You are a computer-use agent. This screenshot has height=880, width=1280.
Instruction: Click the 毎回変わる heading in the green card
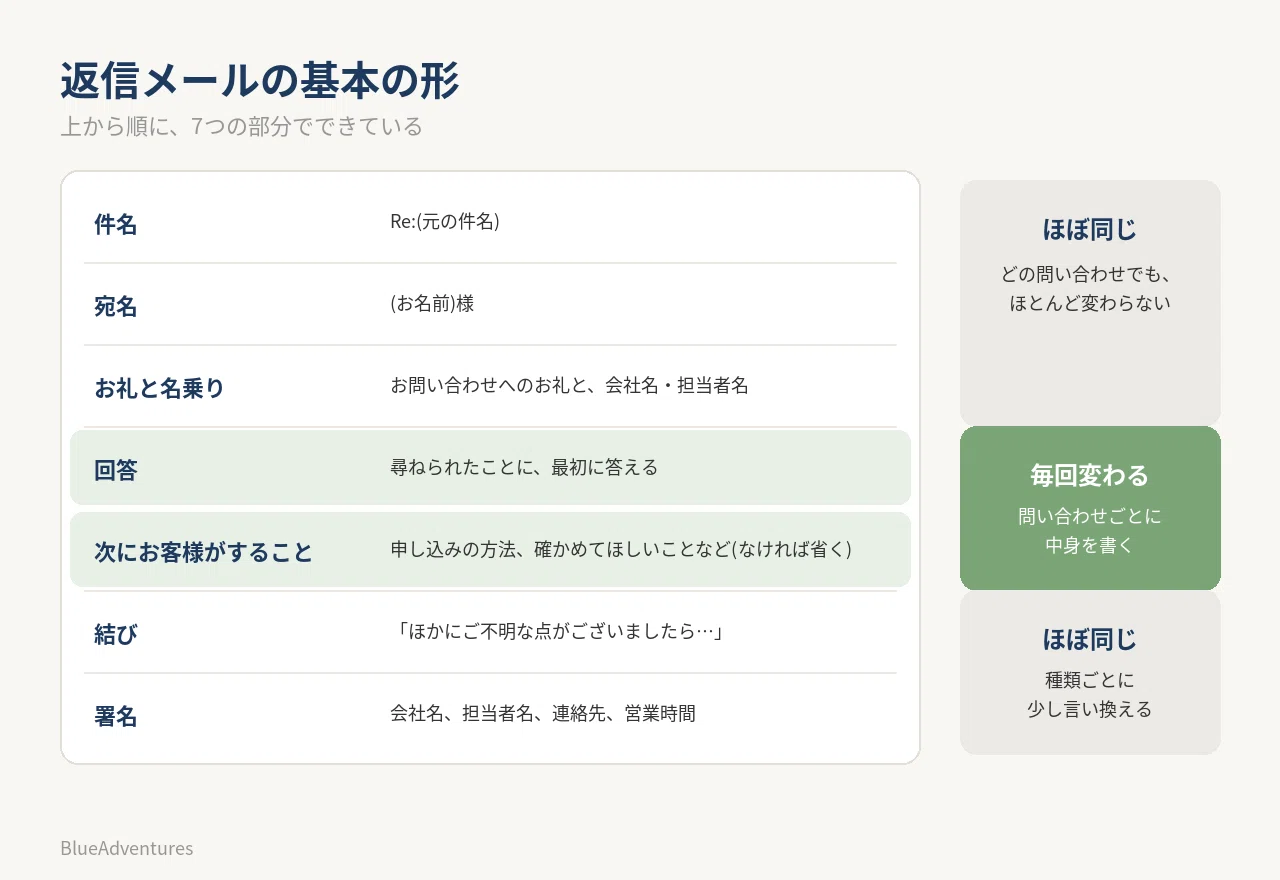coord(1090,475)
